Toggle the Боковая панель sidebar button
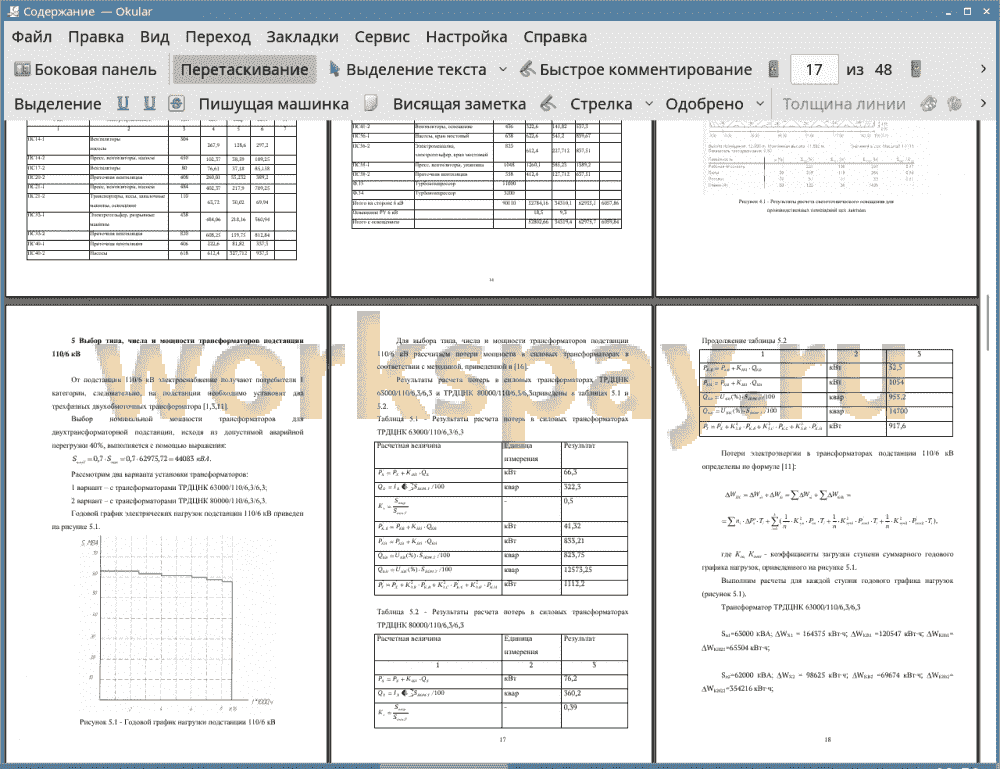1000x769 pixels. click(85, 70)
